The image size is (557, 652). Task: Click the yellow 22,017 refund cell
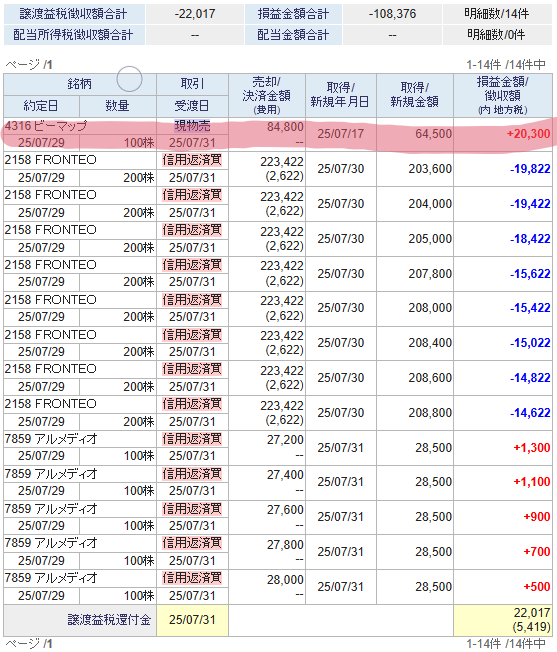click(503, 620)
